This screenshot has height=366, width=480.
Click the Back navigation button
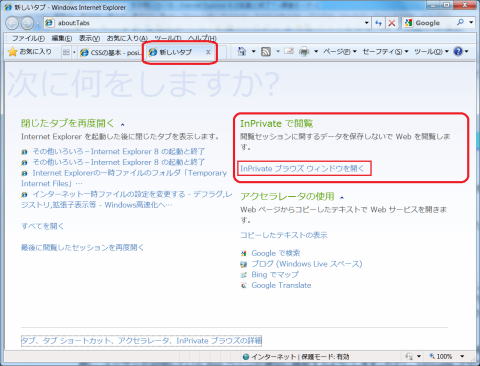(x=13, y=23)
